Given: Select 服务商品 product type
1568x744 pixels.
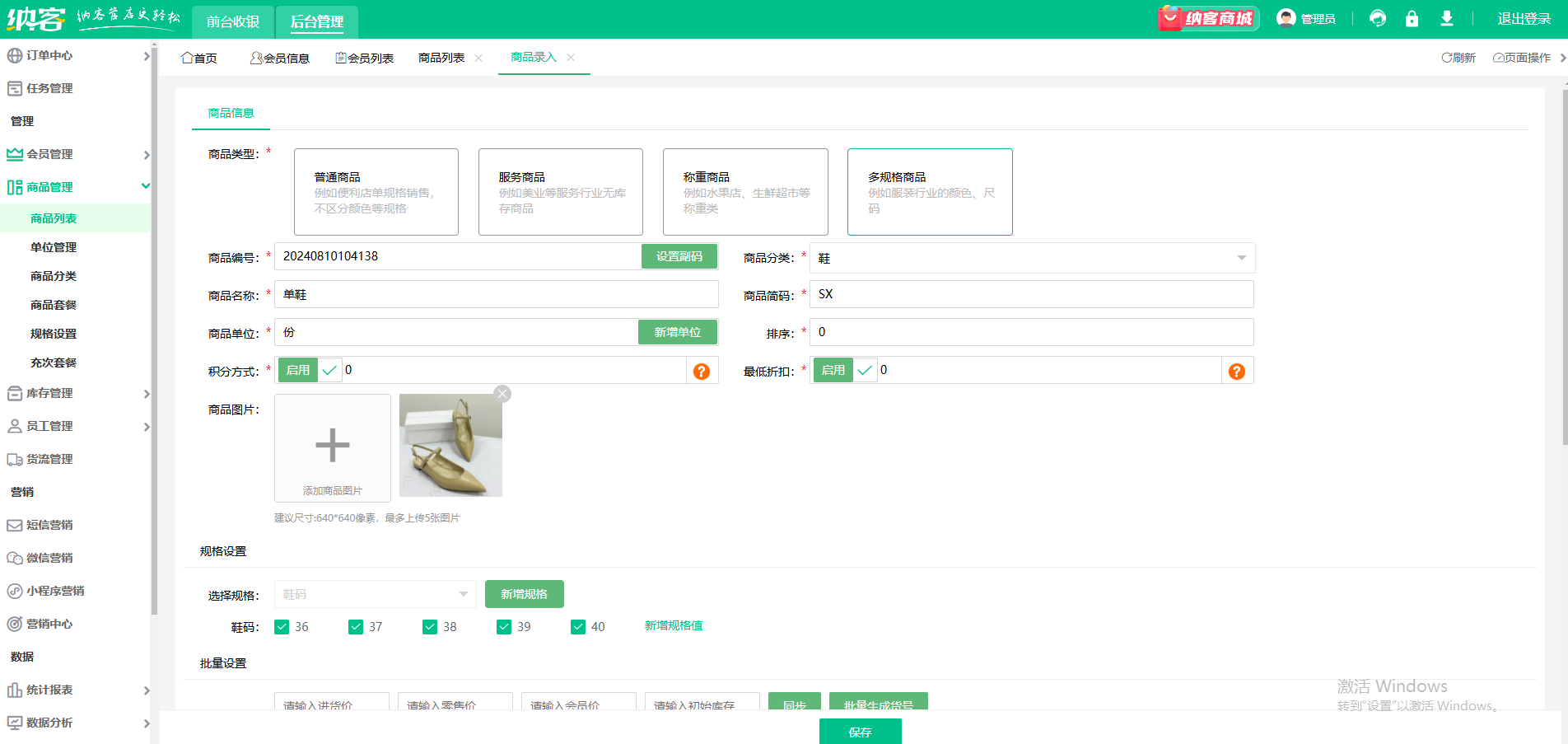Looking at the screenshot, I should (x=561, y=192).
